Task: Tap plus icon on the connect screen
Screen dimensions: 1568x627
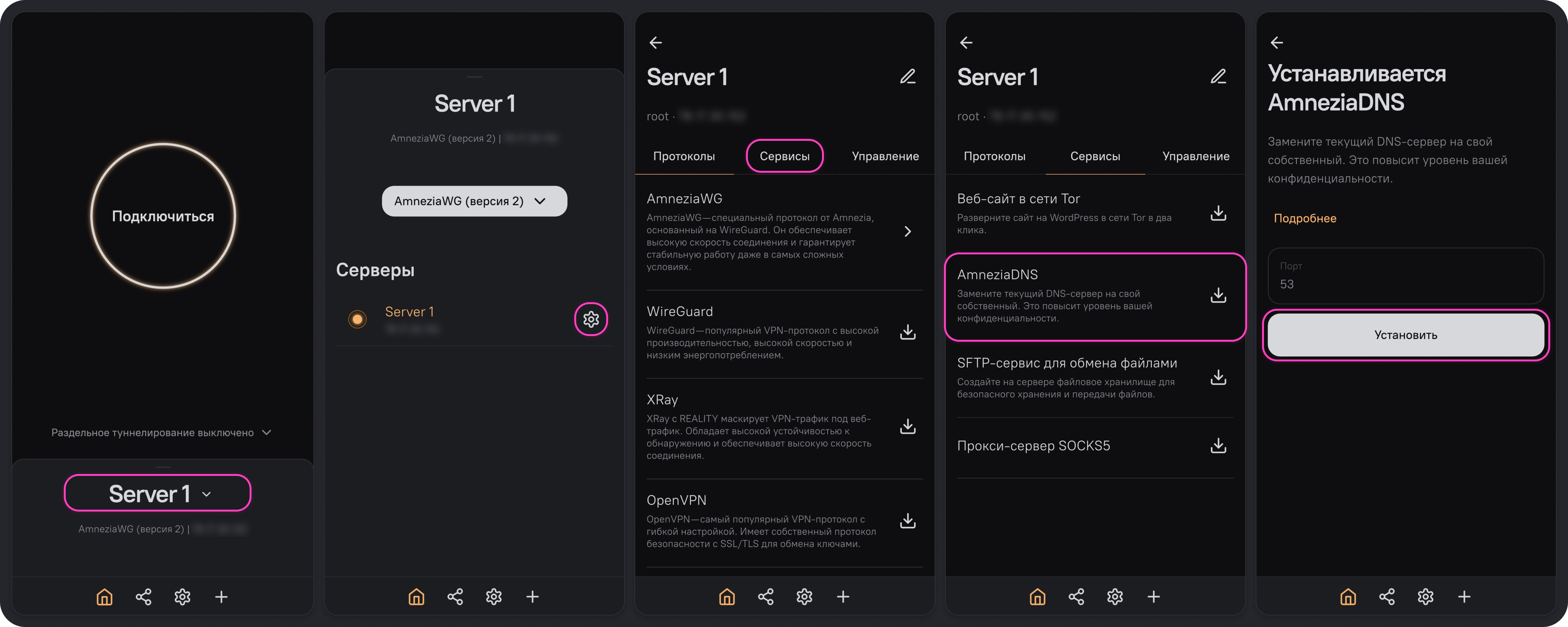Action: 221,597
